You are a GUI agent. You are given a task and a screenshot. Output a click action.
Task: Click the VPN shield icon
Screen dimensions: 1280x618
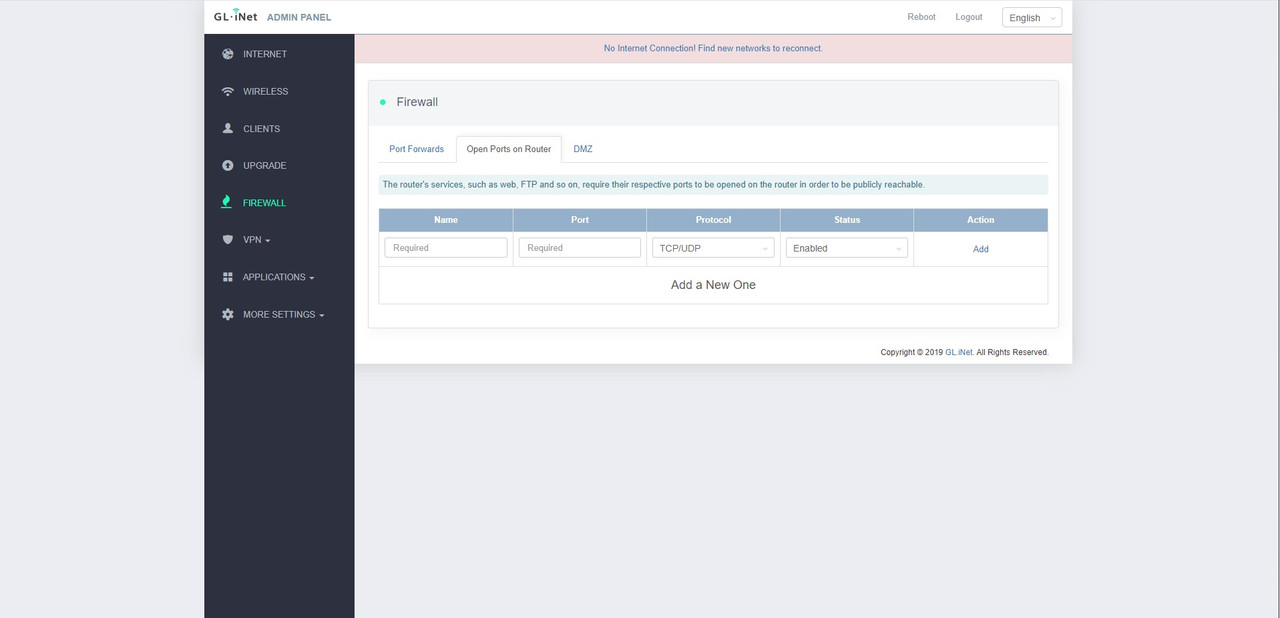coord(228,240)
